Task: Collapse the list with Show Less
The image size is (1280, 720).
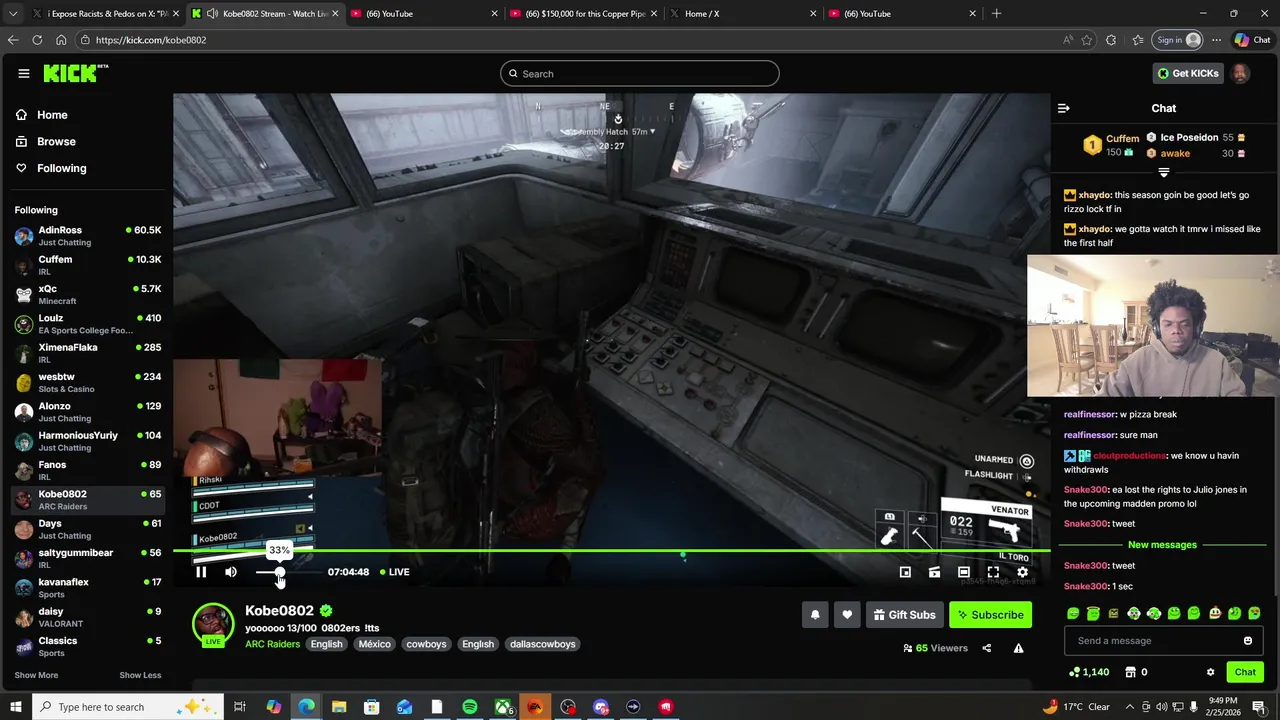Action: 140,675
